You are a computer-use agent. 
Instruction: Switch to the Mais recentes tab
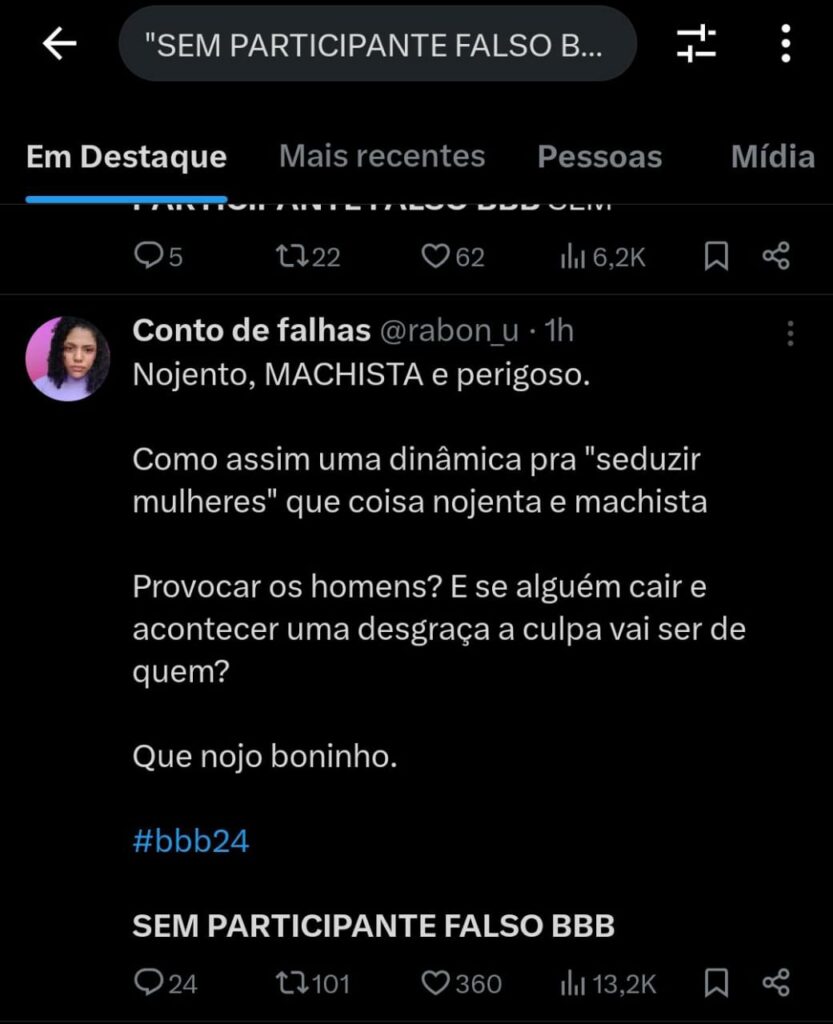click(x=382, y=156)
